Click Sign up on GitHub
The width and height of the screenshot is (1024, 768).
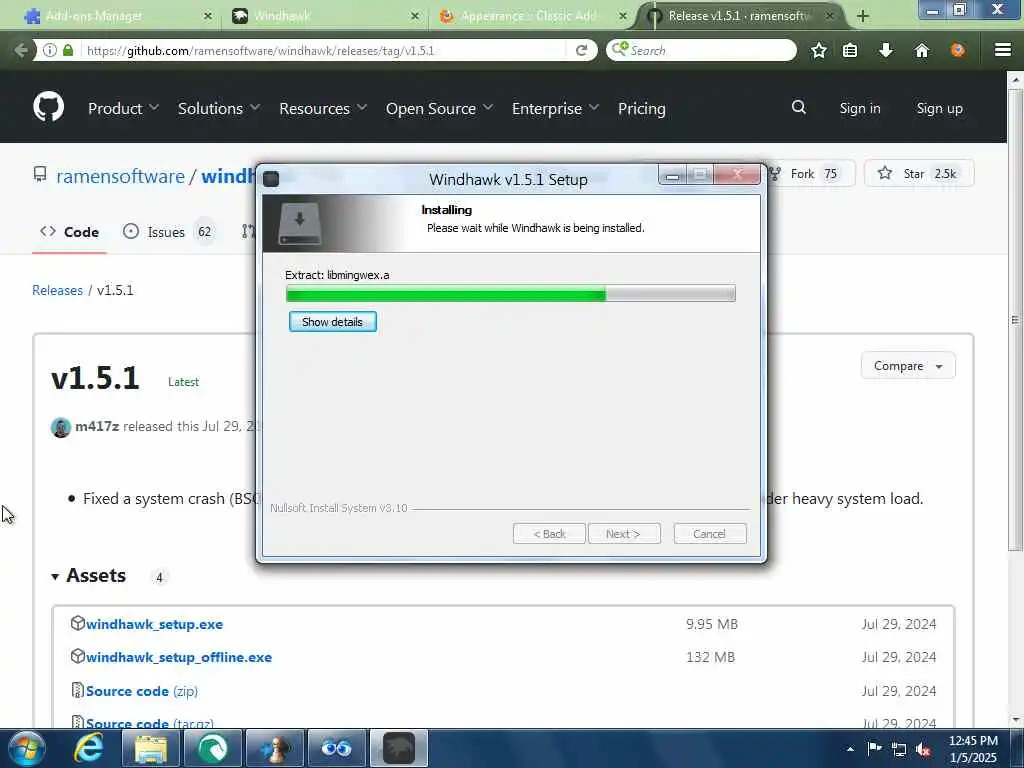939,108
